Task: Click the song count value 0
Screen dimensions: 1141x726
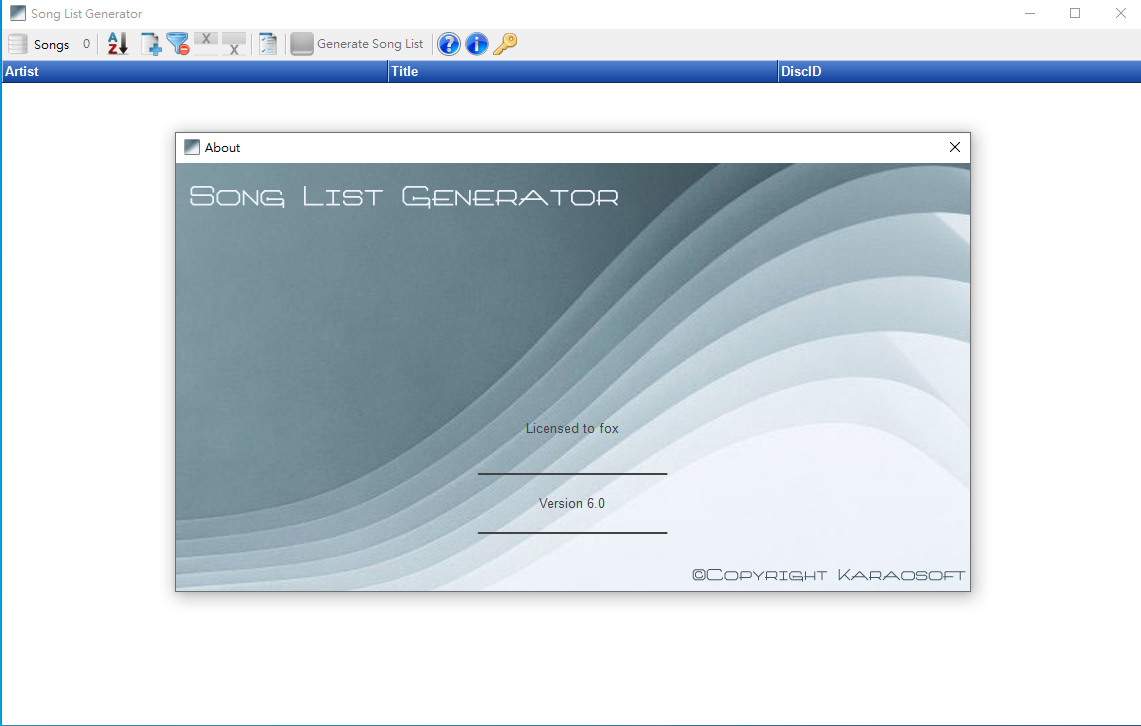Action: (x=86, y=44)
